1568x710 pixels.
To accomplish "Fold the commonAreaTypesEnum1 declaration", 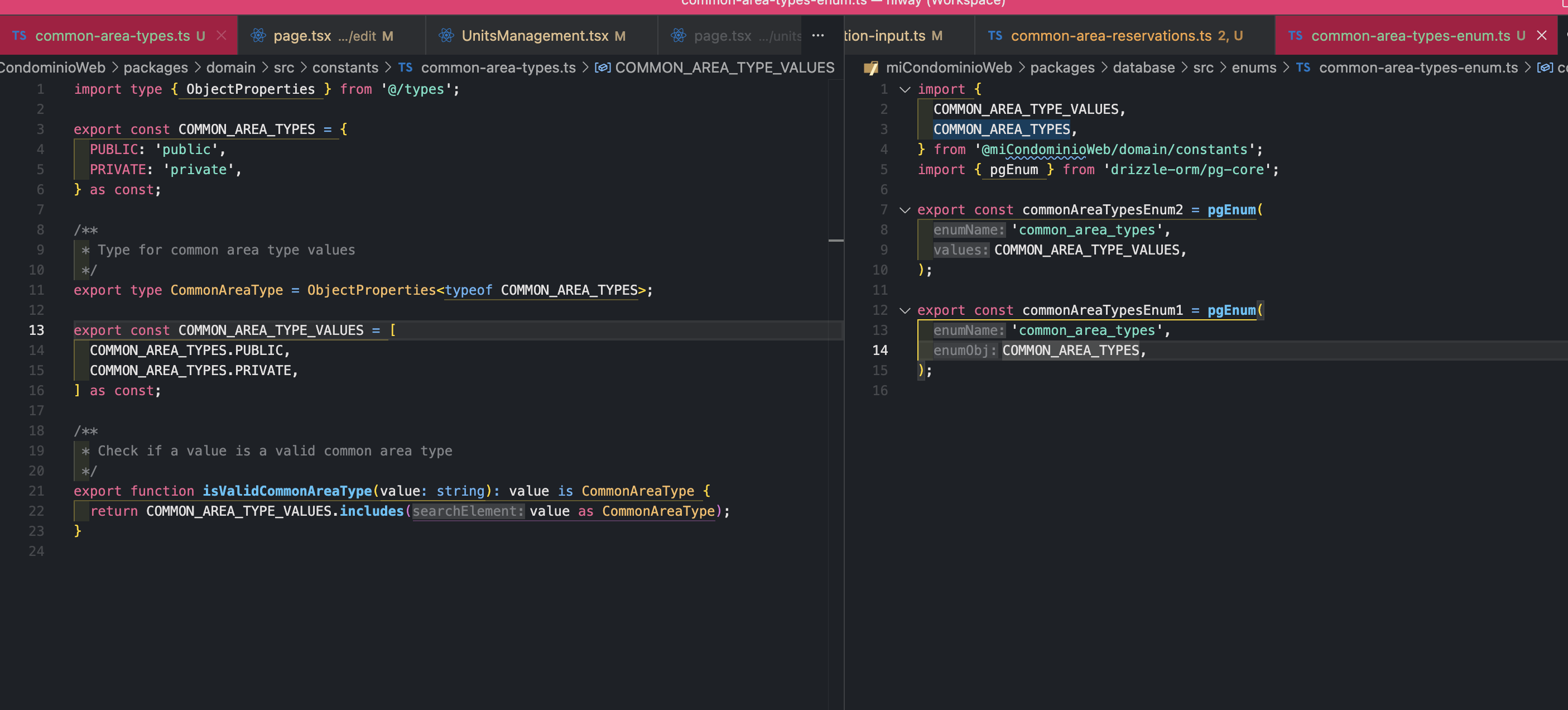I will coord(905,310).
